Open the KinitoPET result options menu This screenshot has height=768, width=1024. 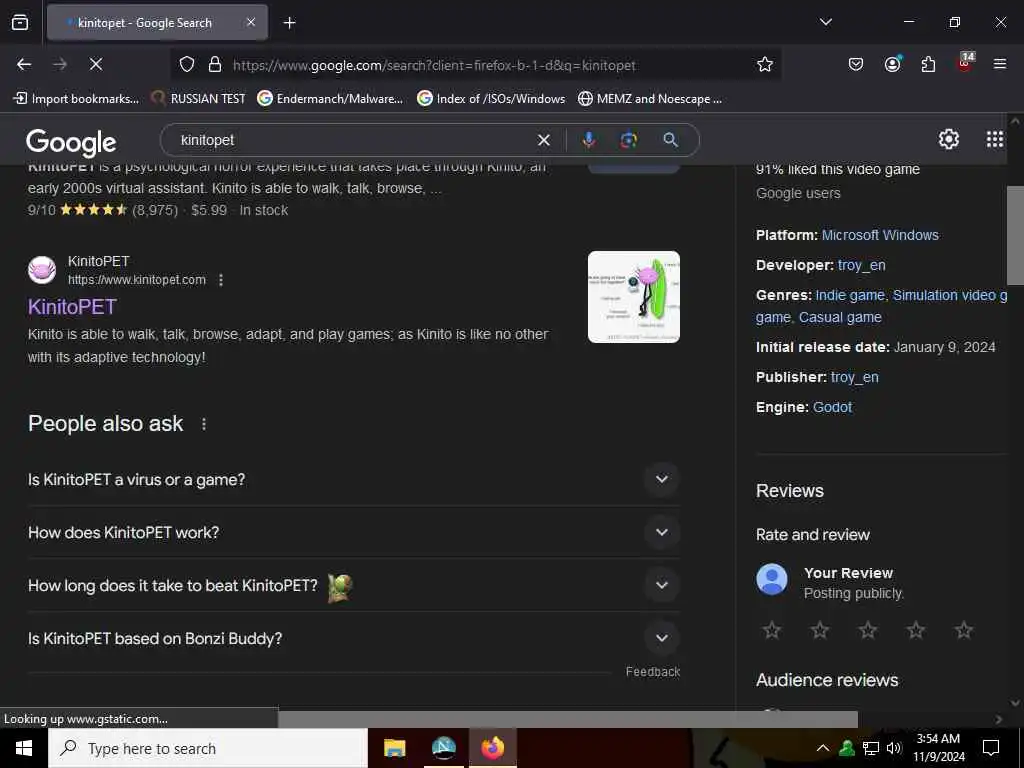[221, 280]
